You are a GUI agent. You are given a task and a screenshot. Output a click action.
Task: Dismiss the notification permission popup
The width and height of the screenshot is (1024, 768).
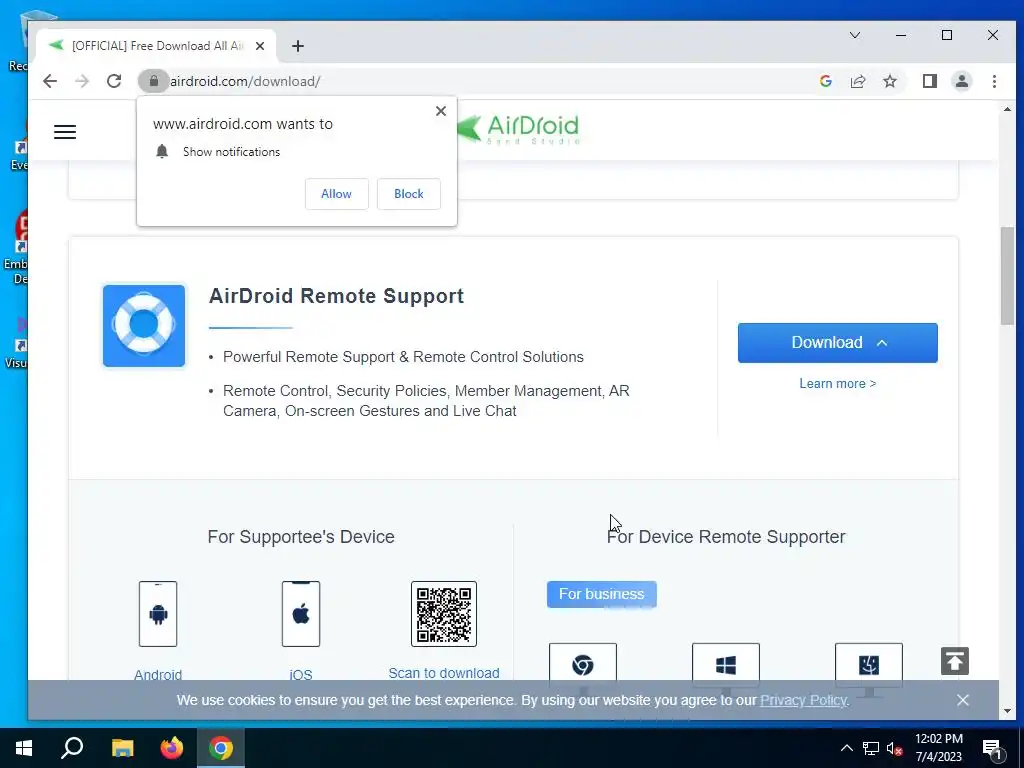click(x=441, y=111)
